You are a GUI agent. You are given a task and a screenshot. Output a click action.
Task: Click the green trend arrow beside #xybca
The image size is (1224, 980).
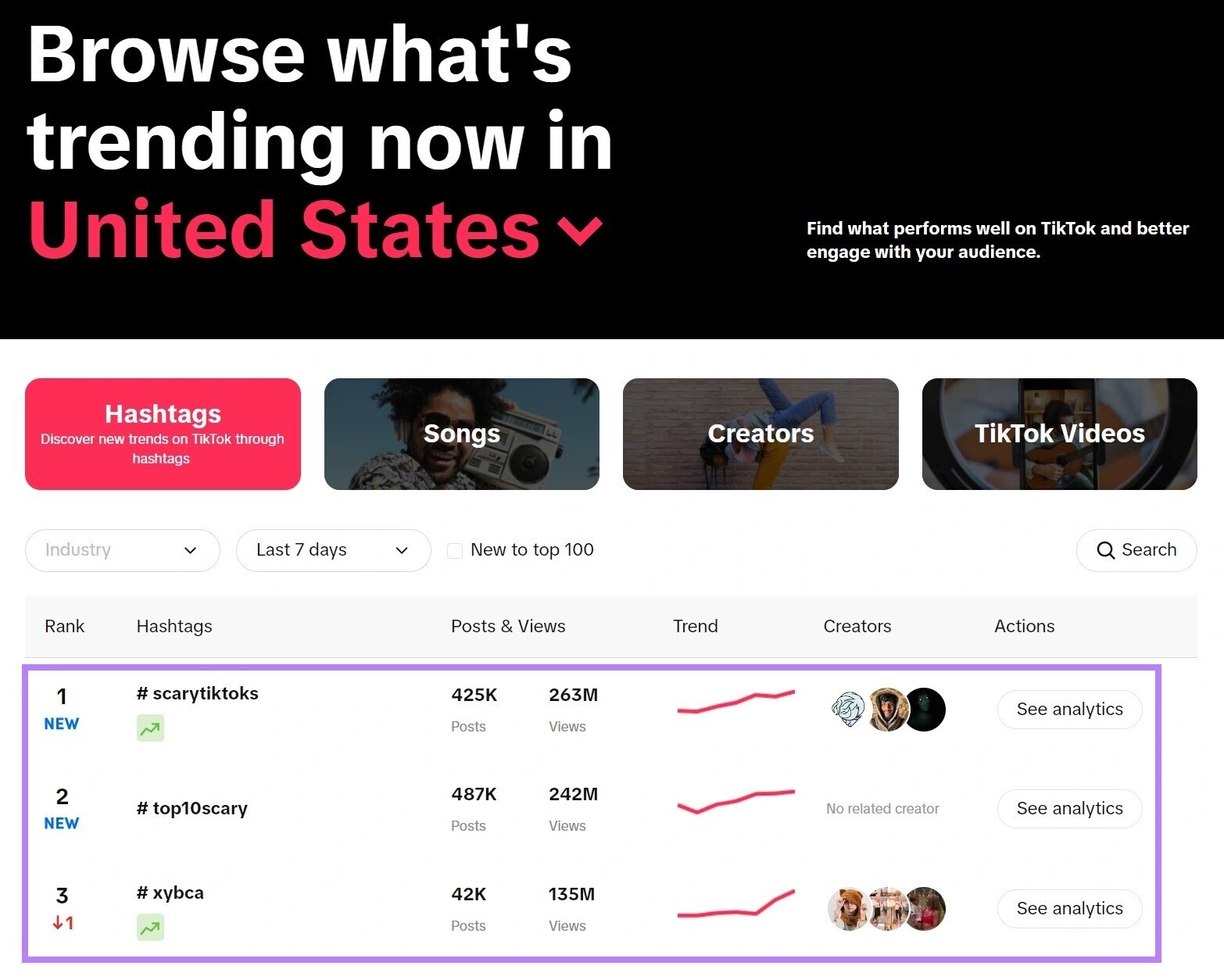pyautogui.click(x=150, y=927)
